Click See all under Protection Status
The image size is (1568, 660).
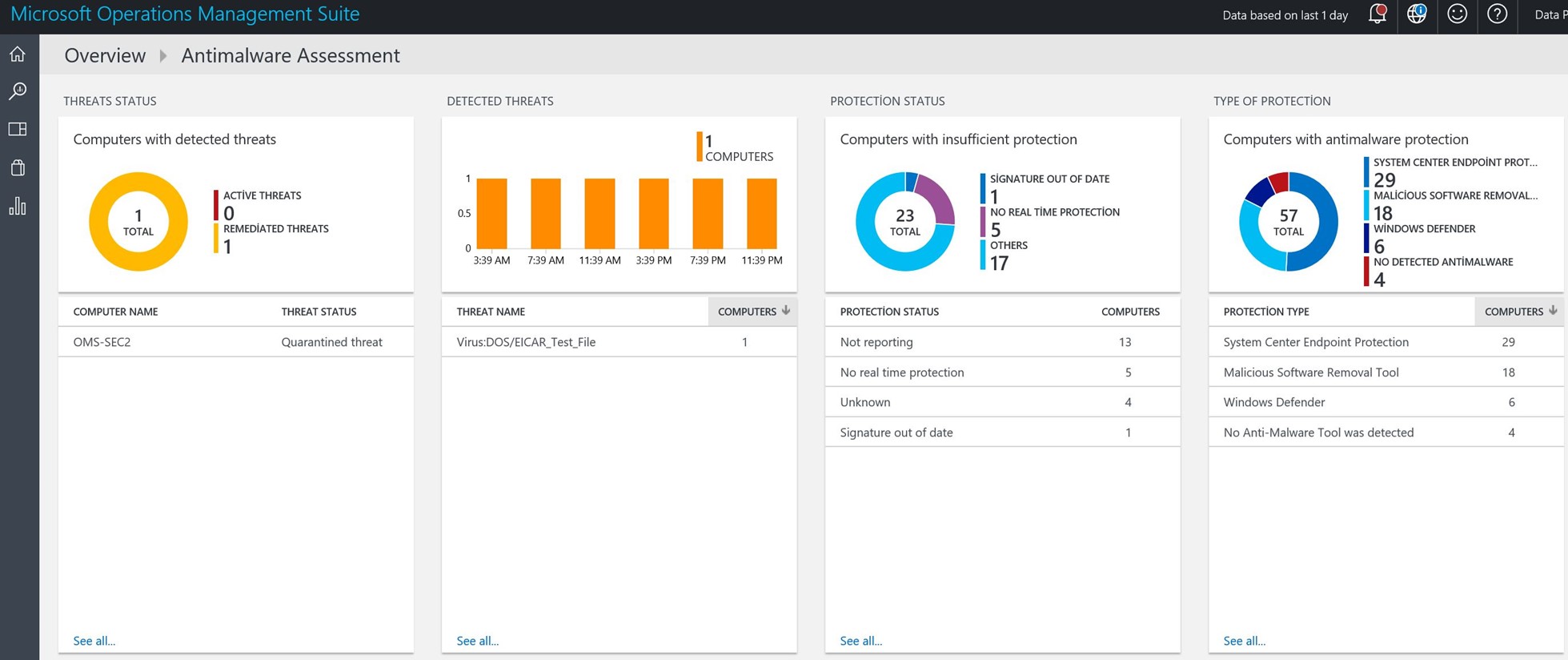tap(860, 641)
